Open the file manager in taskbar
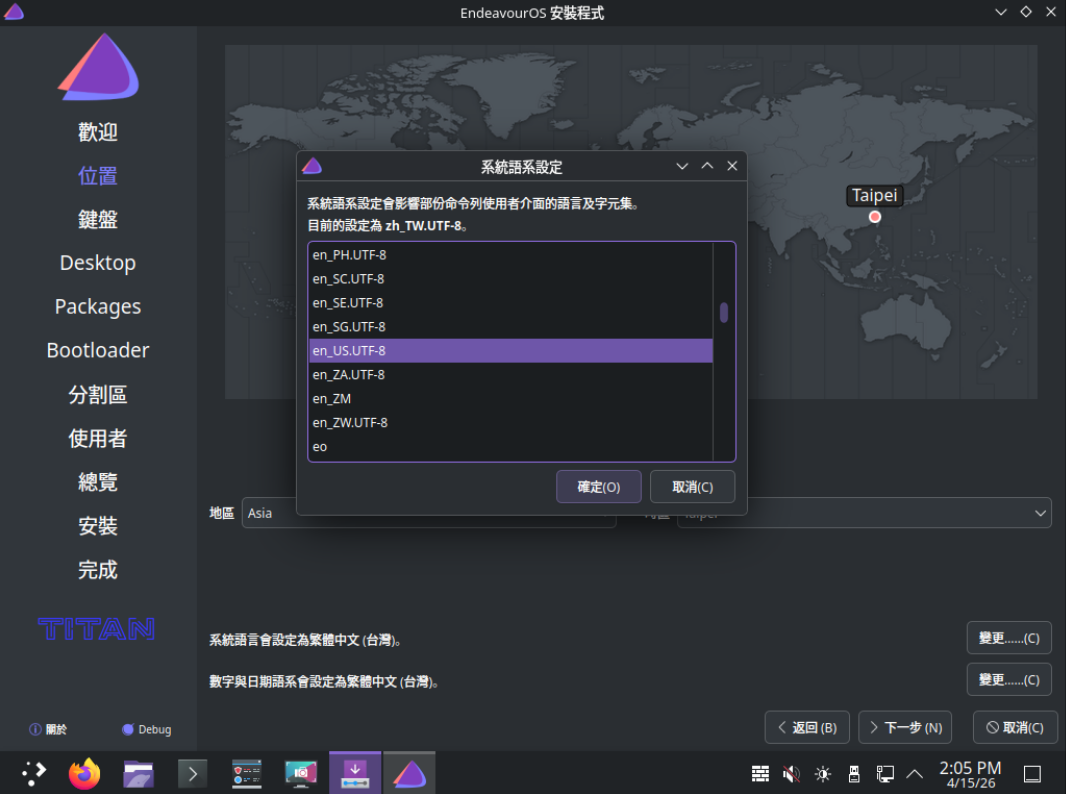Image resolution: width=1066 pixels, height=794 pixels. pyautogui.click(x=138, y=773)
